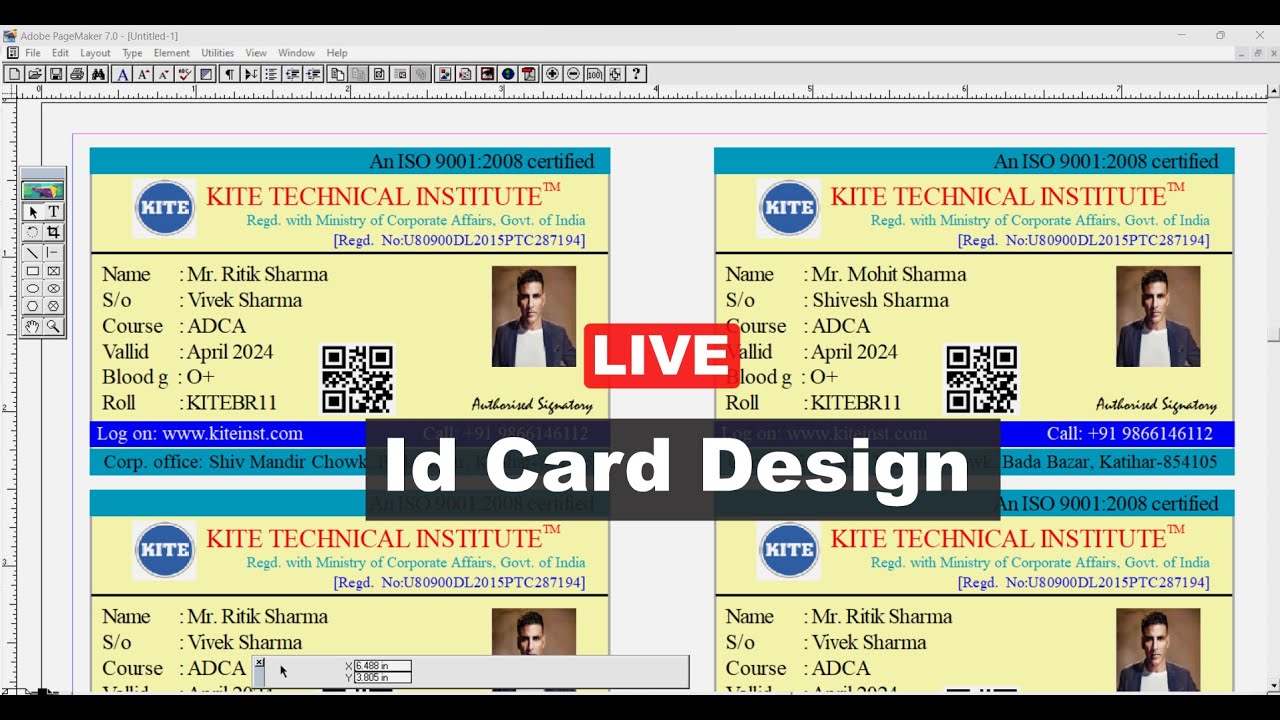Select the photo on Mohit Sharma's card
This screenshot has width=1280, height=720.
(1158, 316)
